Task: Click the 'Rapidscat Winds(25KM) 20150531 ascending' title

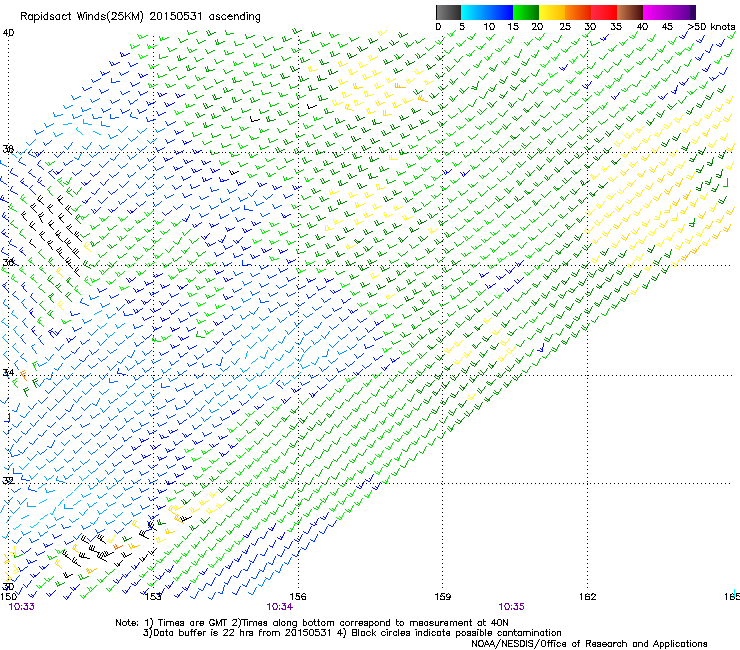Action: [140, 17]
